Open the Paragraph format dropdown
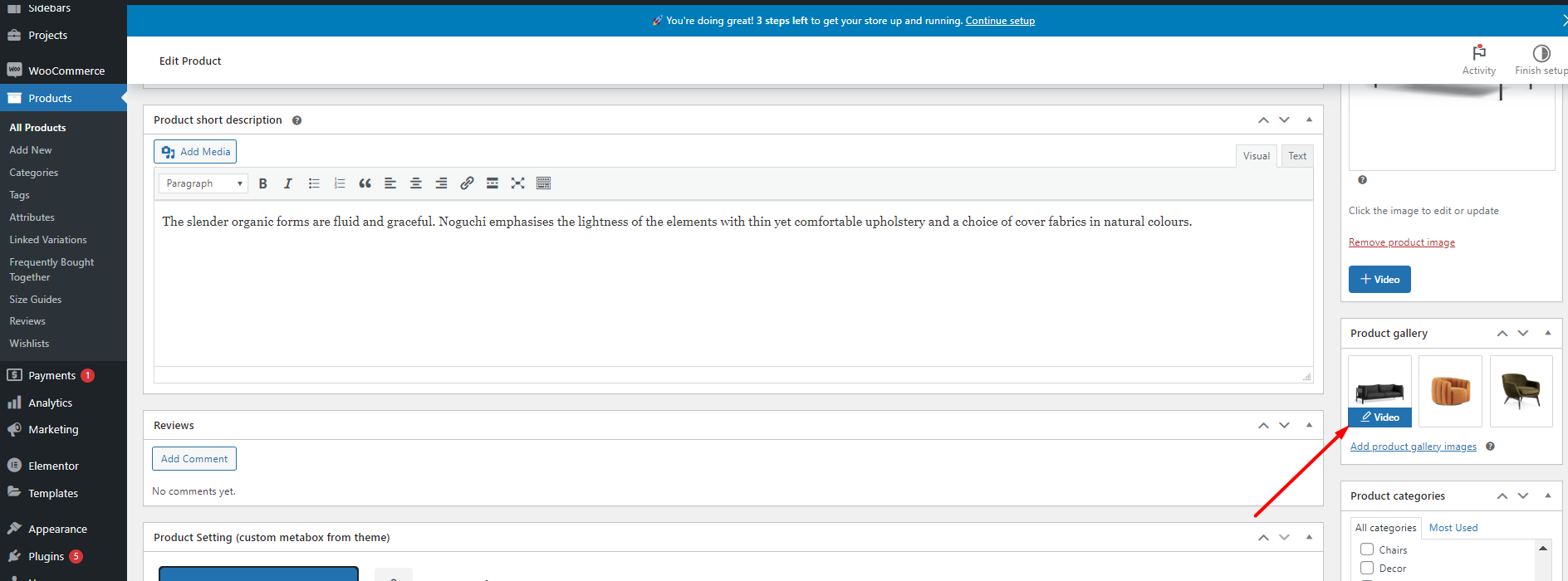Viewport: 1568px width, 581px height. pyautogui.click(x=203, y=183)
